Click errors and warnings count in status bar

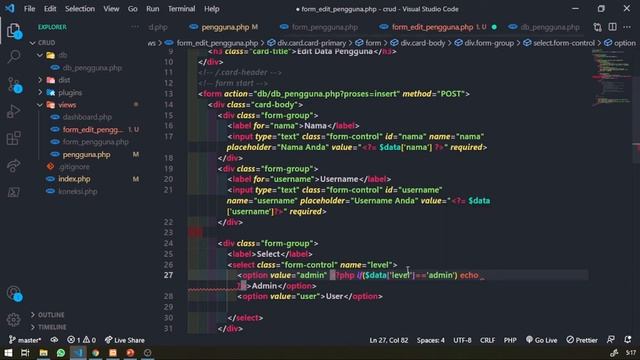click(x=82, y=340)
